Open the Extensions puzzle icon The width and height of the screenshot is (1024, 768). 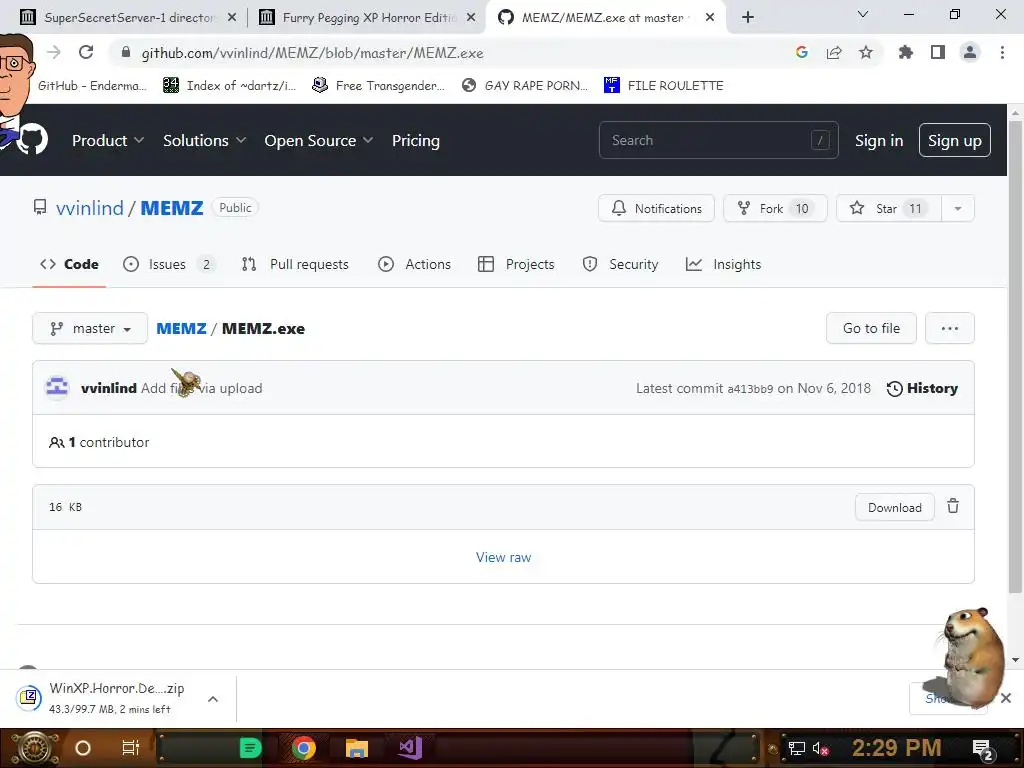coord(905,52)
